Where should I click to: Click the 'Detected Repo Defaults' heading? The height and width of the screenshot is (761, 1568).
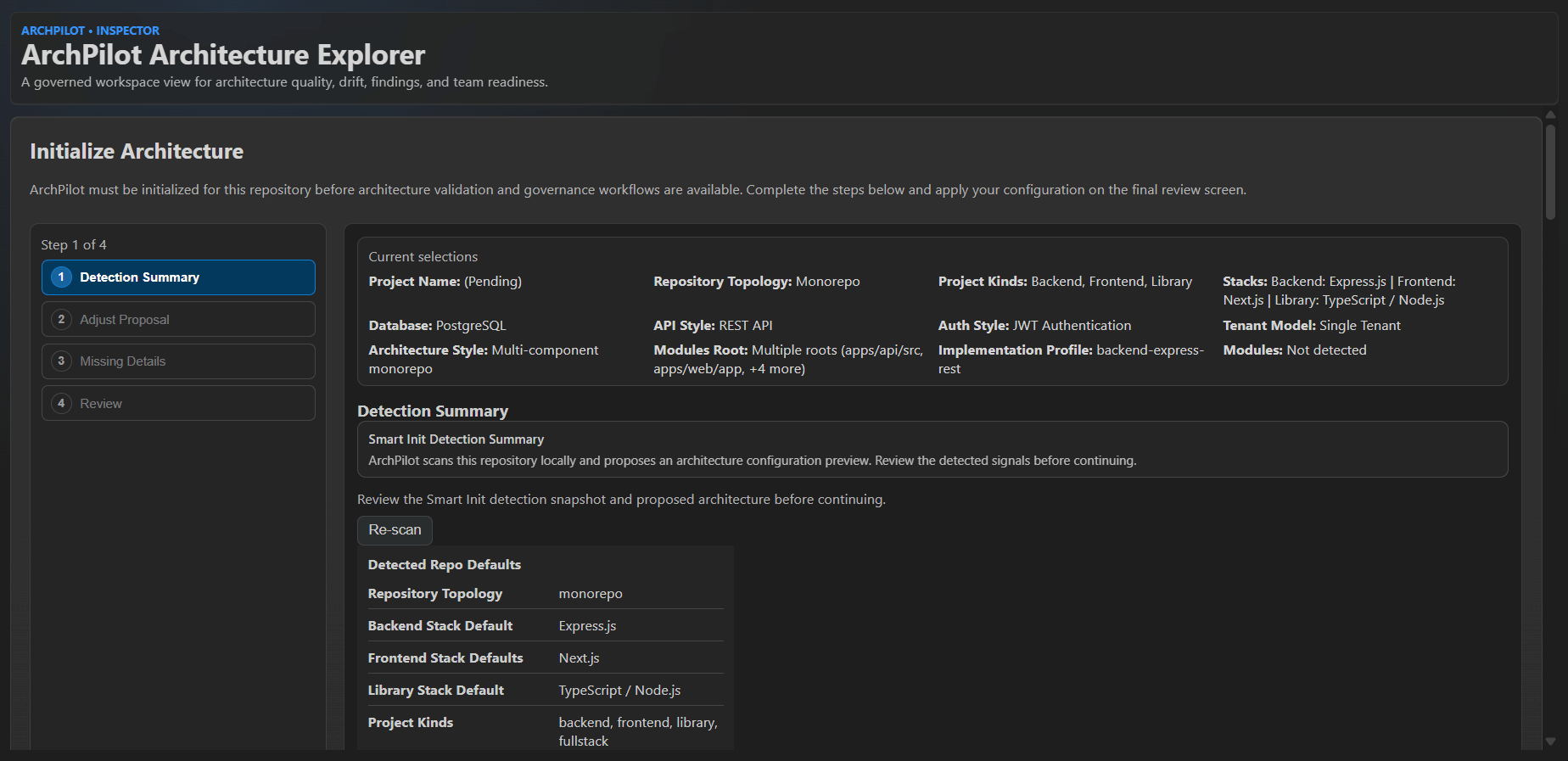coord(445,565)
